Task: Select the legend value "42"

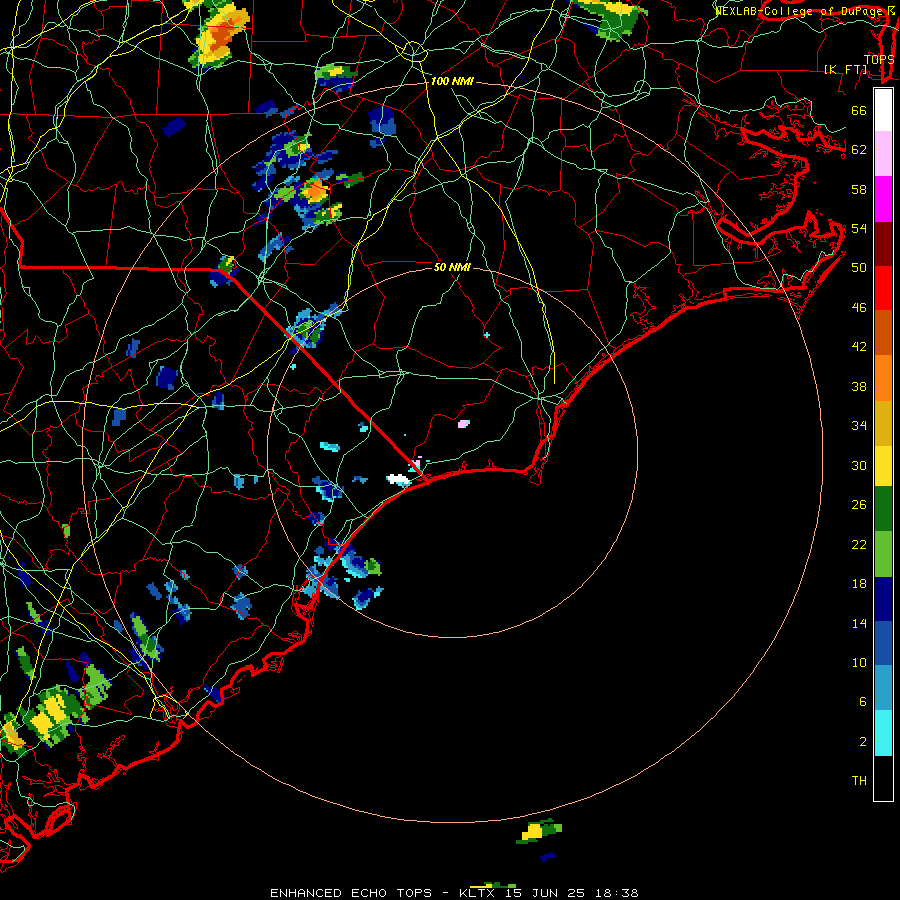Action: (x=859, y=346)
